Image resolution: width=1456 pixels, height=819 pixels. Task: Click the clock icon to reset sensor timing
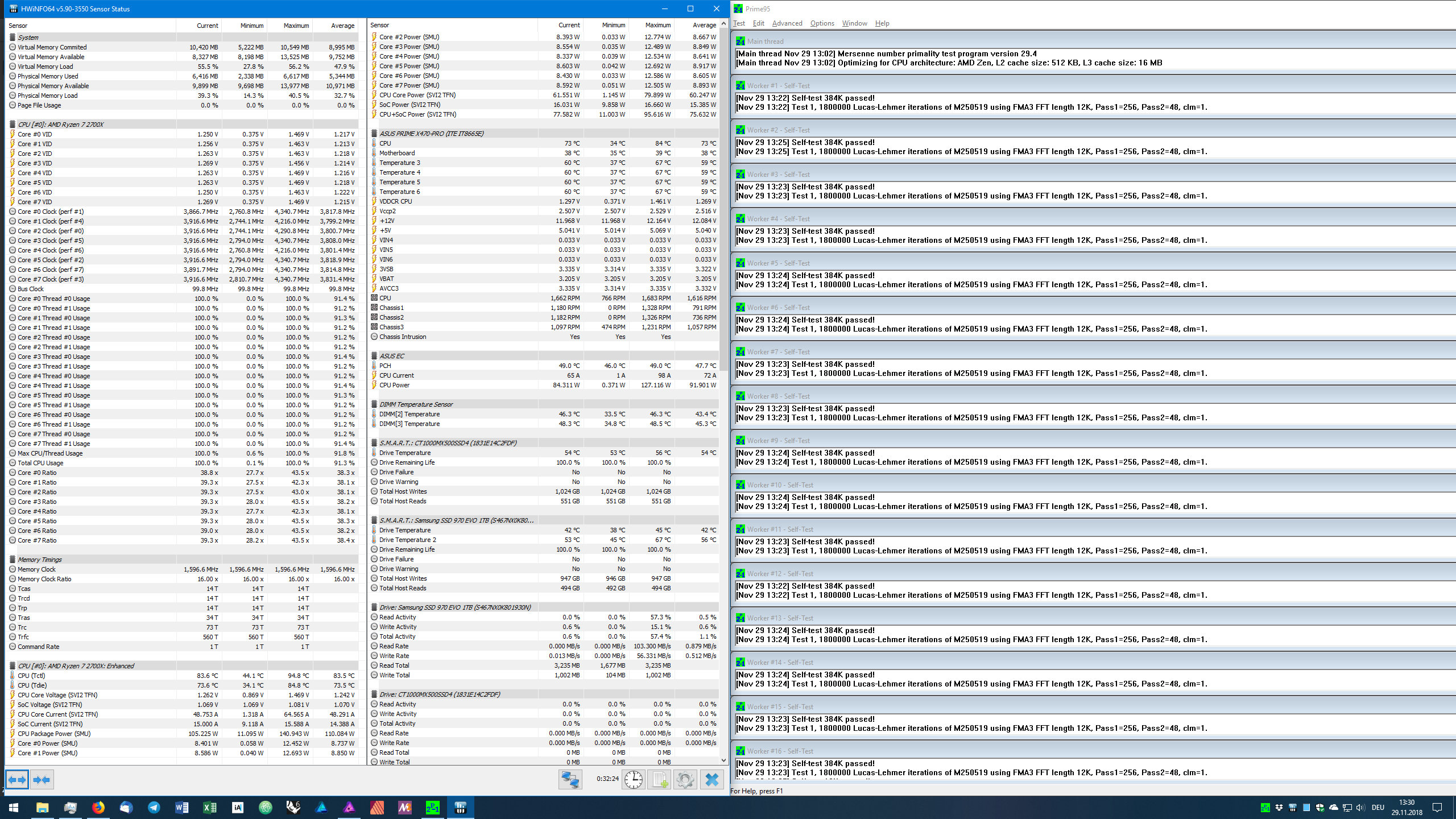(x=634, y=780)
